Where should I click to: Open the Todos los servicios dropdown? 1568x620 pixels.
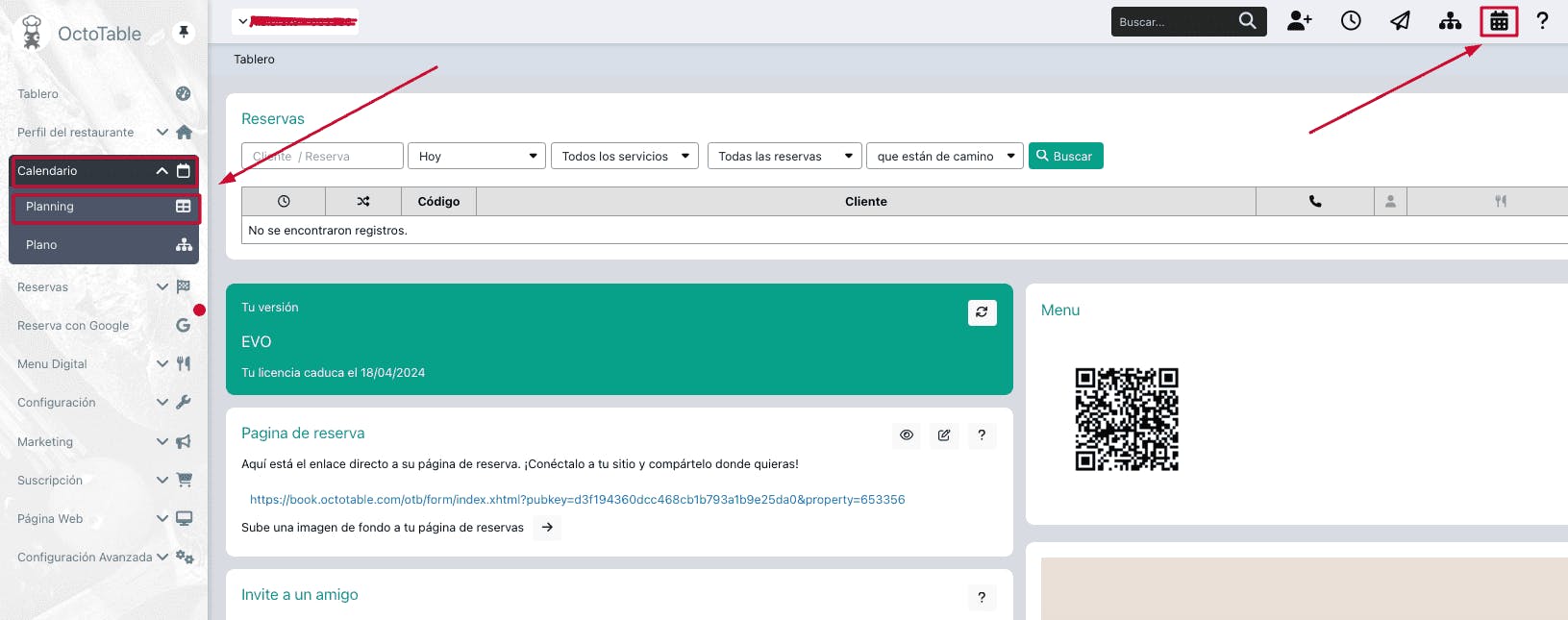click(625, 156)
